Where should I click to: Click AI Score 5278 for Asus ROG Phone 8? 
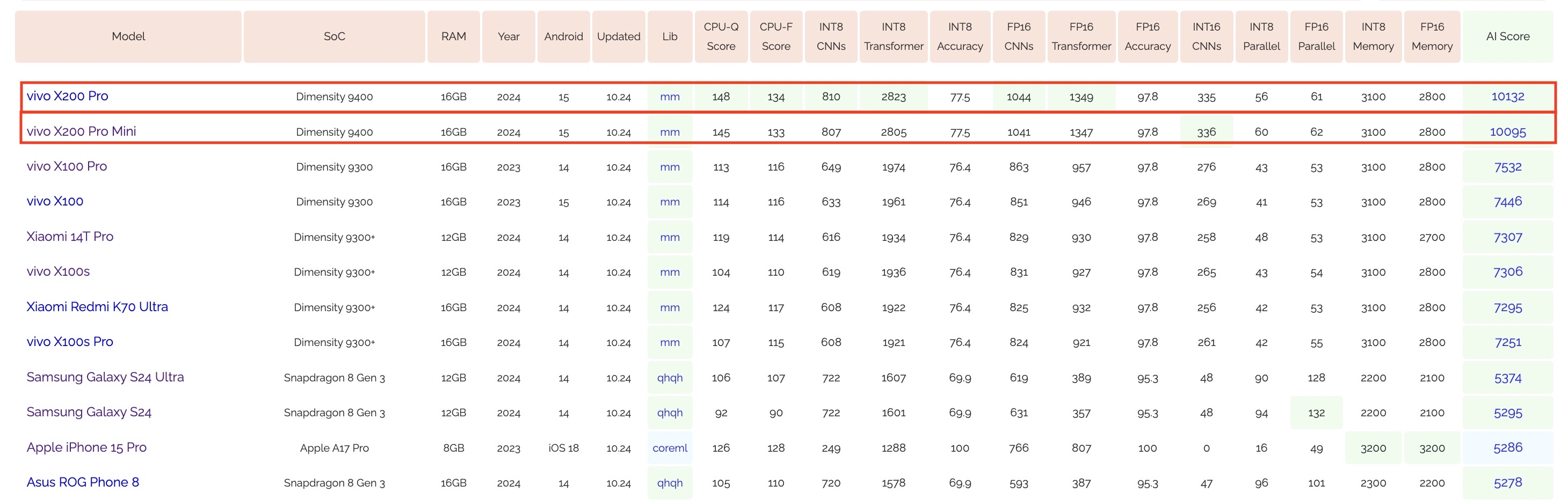1508,482
